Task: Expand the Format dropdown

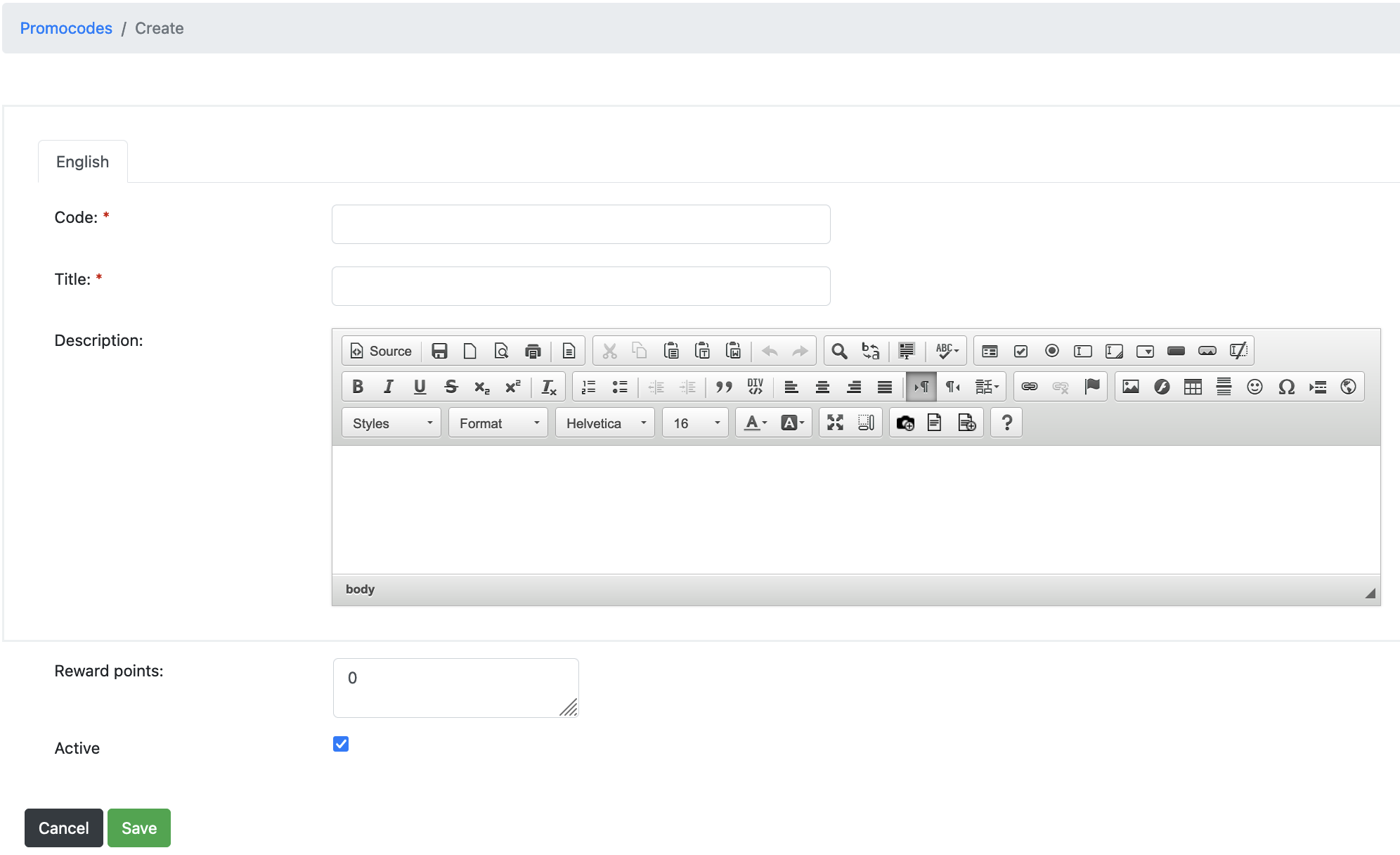Action: (498, 423)
